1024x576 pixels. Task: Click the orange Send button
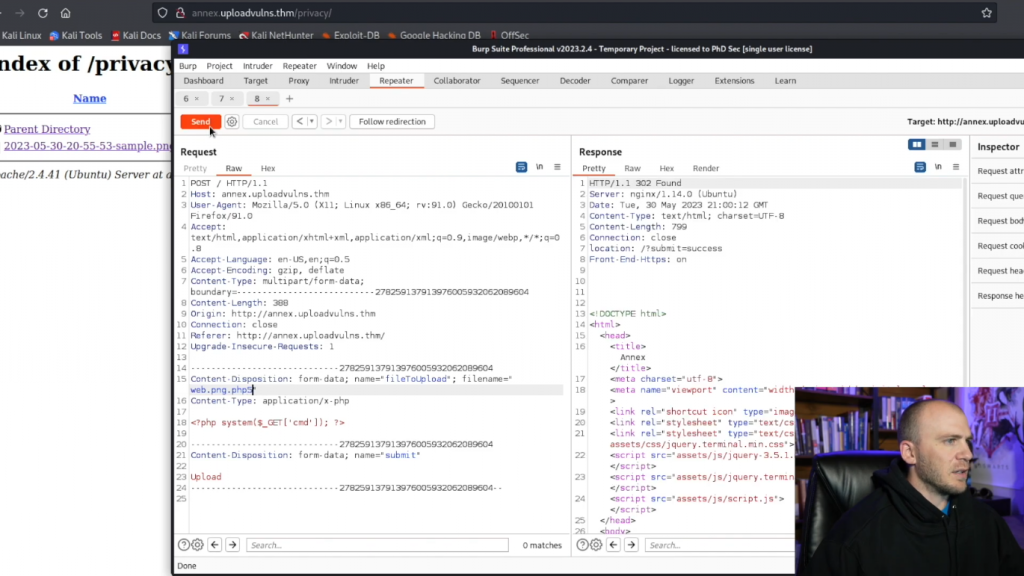point(200,122)
